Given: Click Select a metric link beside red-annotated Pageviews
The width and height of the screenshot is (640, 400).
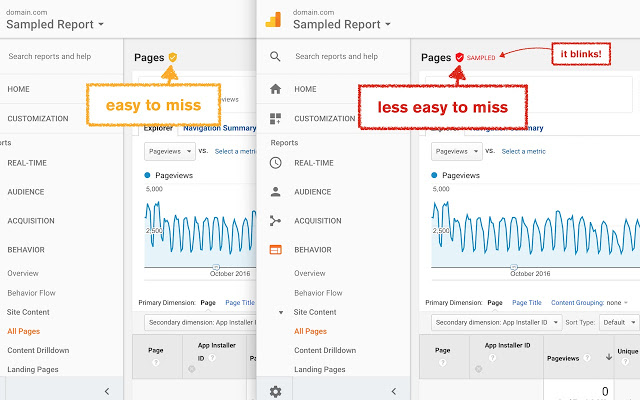Looking at the screenshot, I should (523, 151).
